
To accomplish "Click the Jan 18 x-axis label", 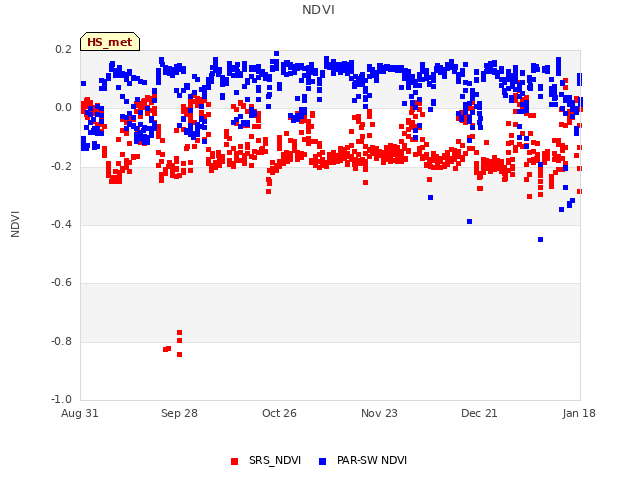I will pyautogui.click(x=579, y=413).
